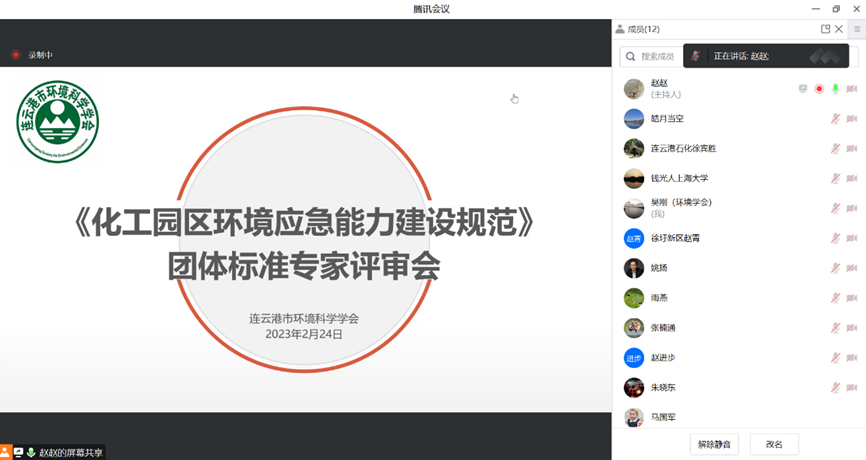This screenshot has width=866, height=460.
Task: Toggle the camera icon for 连云港石化徐宾胜
Action: (x=852, y=149)
